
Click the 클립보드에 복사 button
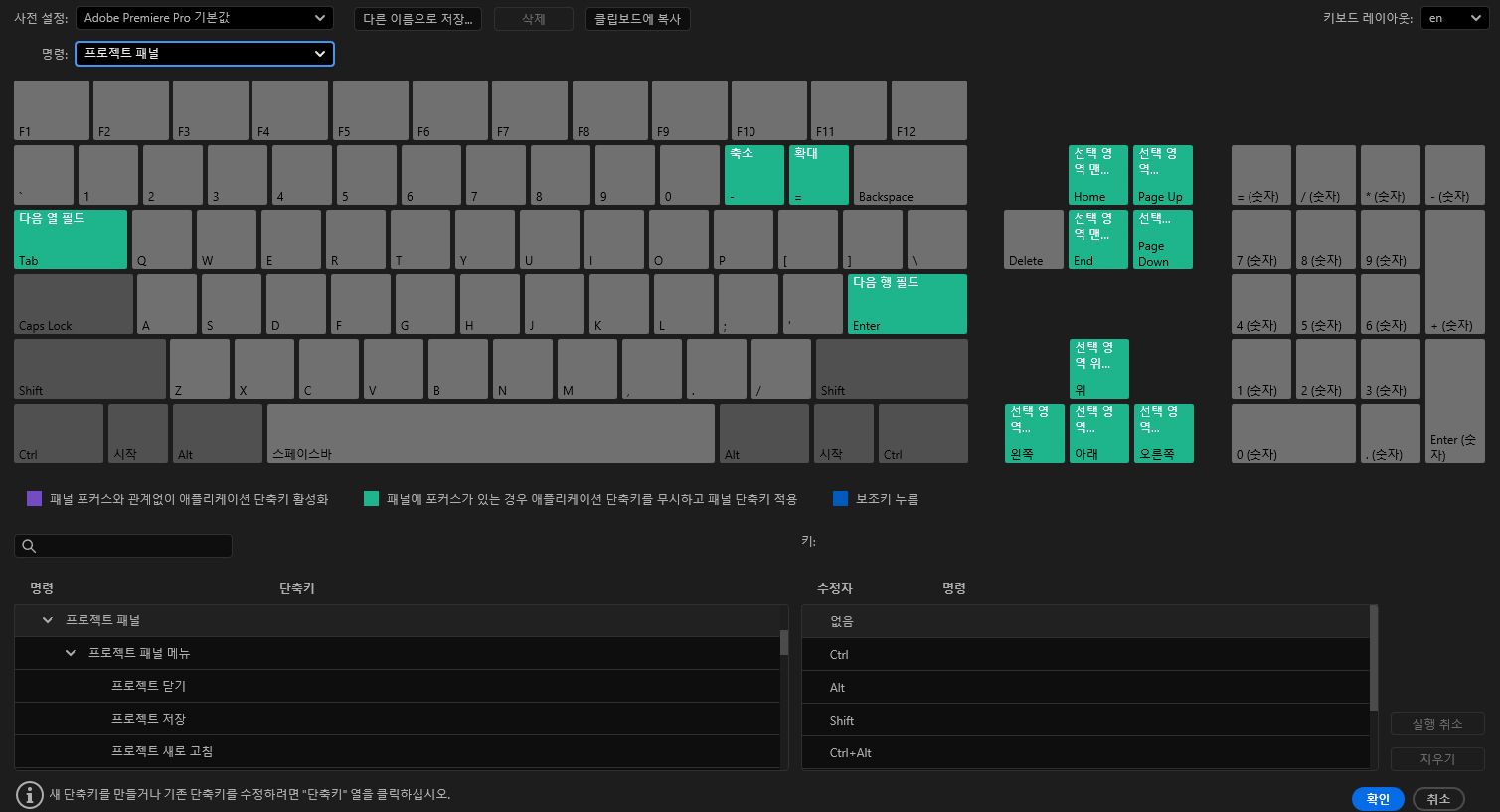click(637, 18)
